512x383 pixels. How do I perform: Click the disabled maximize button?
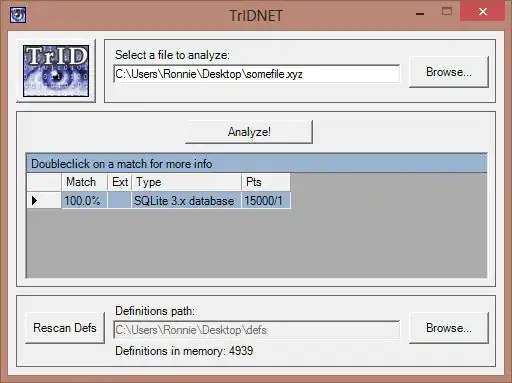(447, 12)
